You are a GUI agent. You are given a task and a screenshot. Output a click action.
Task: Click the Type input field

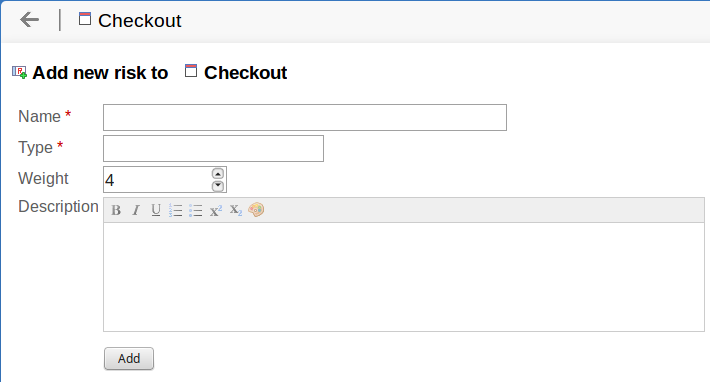213,148
